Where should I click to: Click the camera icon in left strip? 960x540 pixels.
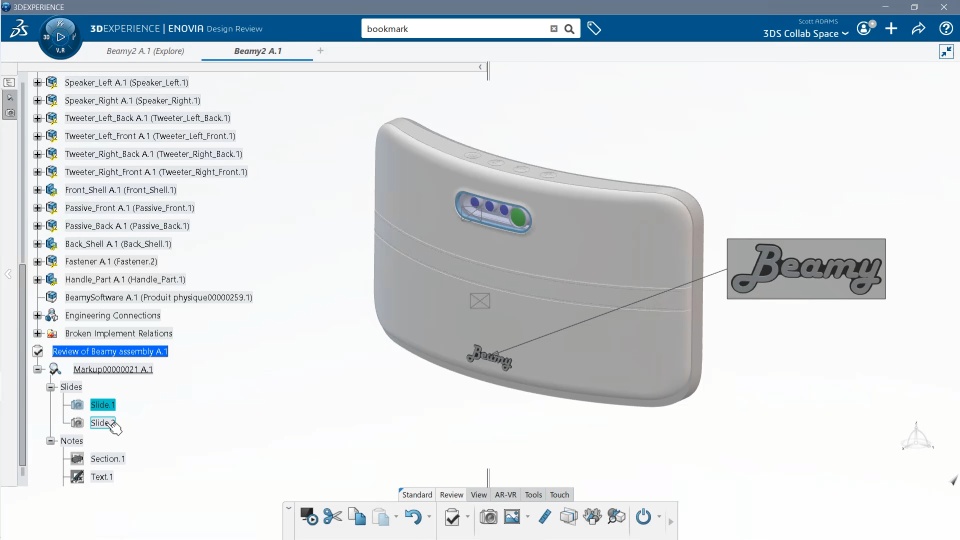pyautogui.click(x=9, y=113)
